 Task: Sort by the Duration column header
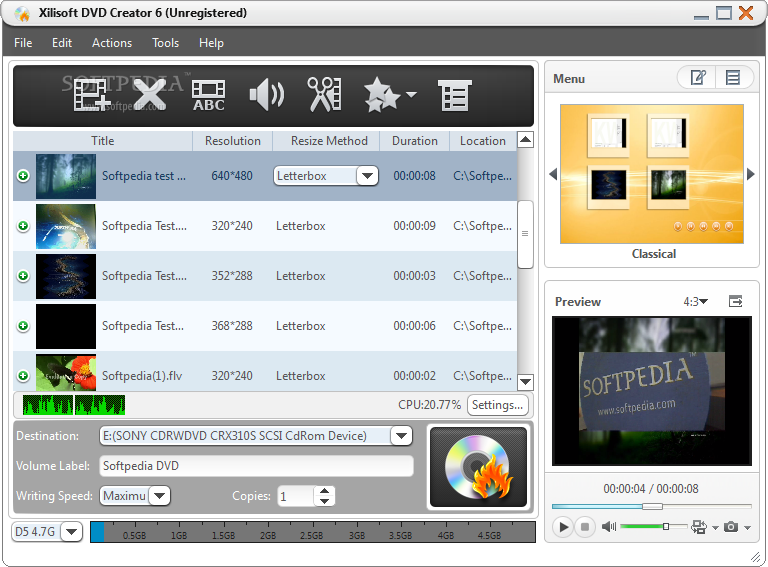tap(414, 141)
